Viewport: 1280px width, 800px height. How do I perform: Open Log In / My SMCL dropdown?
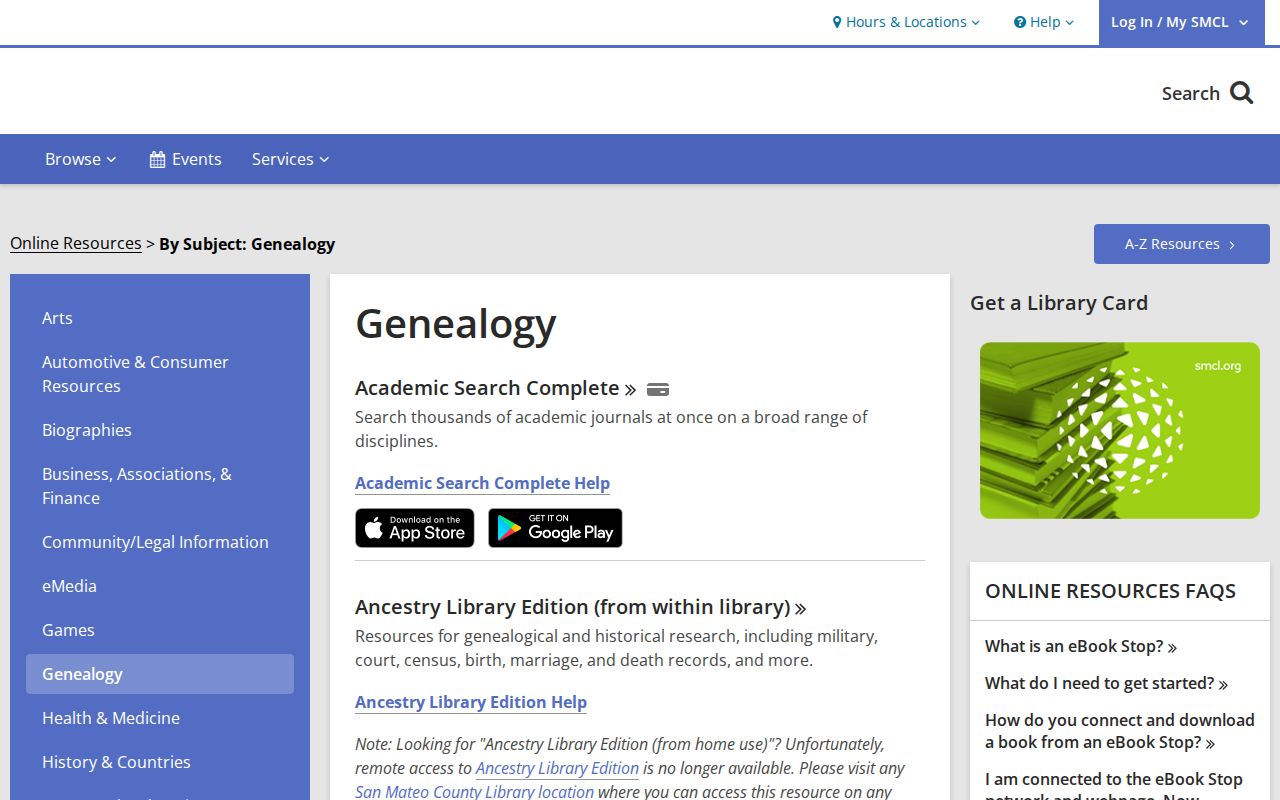[1181, 22]
